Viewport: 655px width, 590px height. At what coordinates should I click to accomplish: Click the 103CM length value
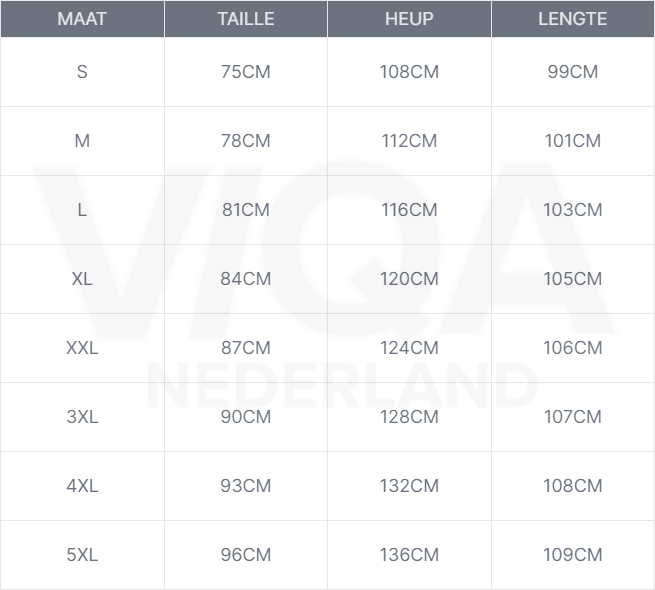tap(573, 210)
